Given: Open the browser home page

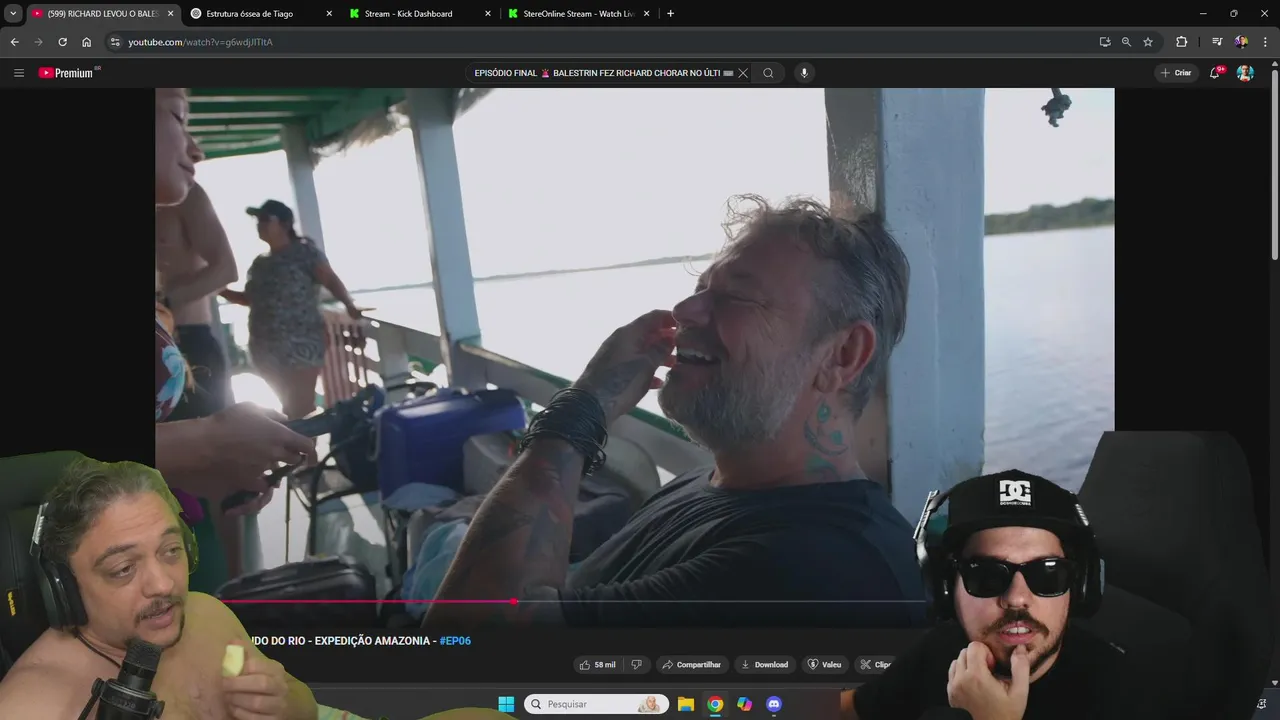Looking at the screenshot, I should click(x=86, y=42).
